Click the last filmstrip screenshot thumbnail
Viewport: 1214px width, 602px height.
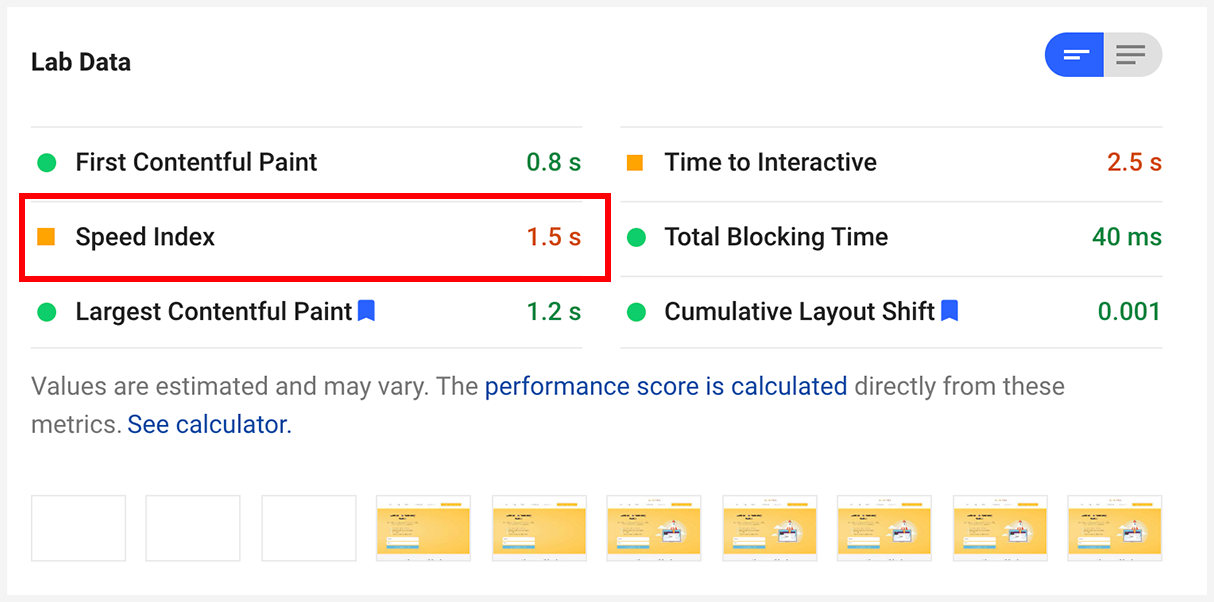[1114, 528]
